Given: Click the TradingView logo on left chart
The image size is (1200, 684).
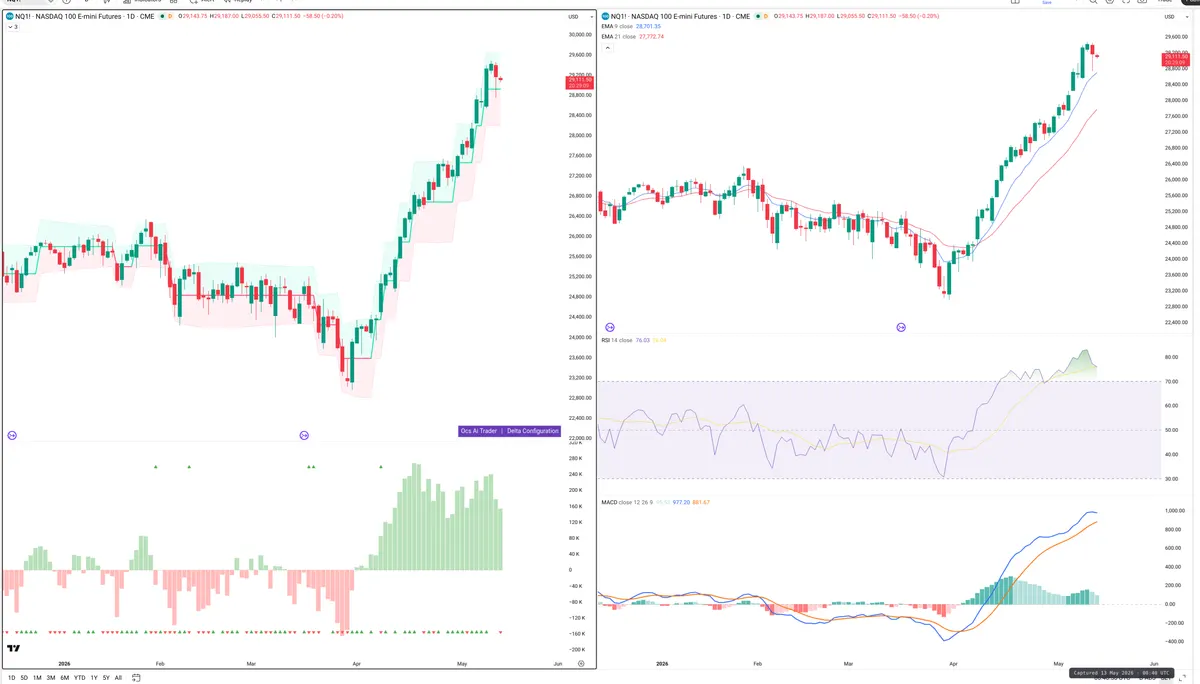Looking at the screenshot, I should click(x=13, y=649).
